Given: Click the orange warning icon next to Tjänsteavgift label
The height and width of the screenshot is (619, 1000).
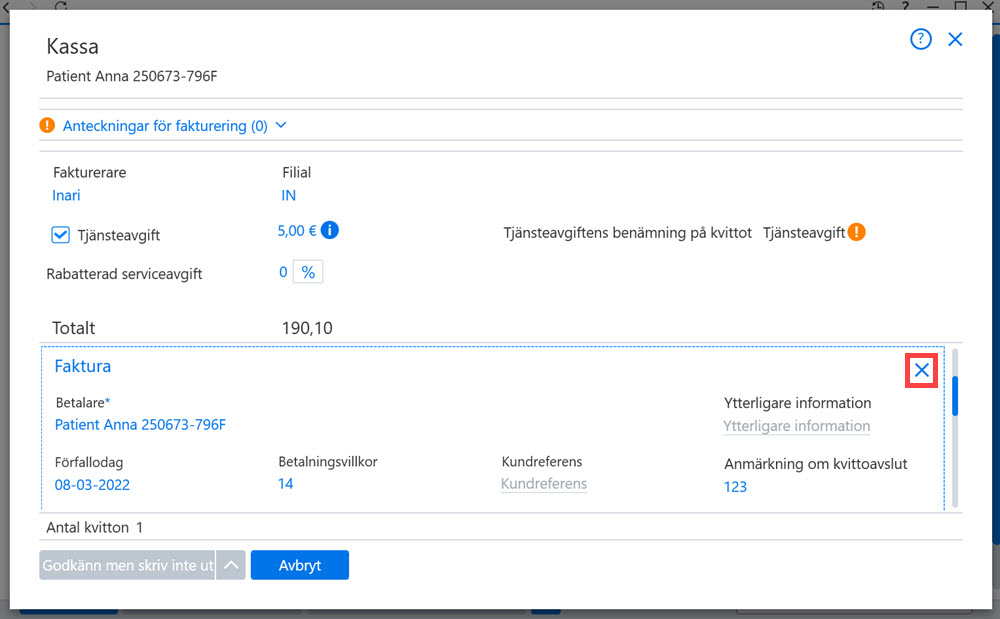Looking at the screenshot, I should pyautogui.click(x=857, y=232).
